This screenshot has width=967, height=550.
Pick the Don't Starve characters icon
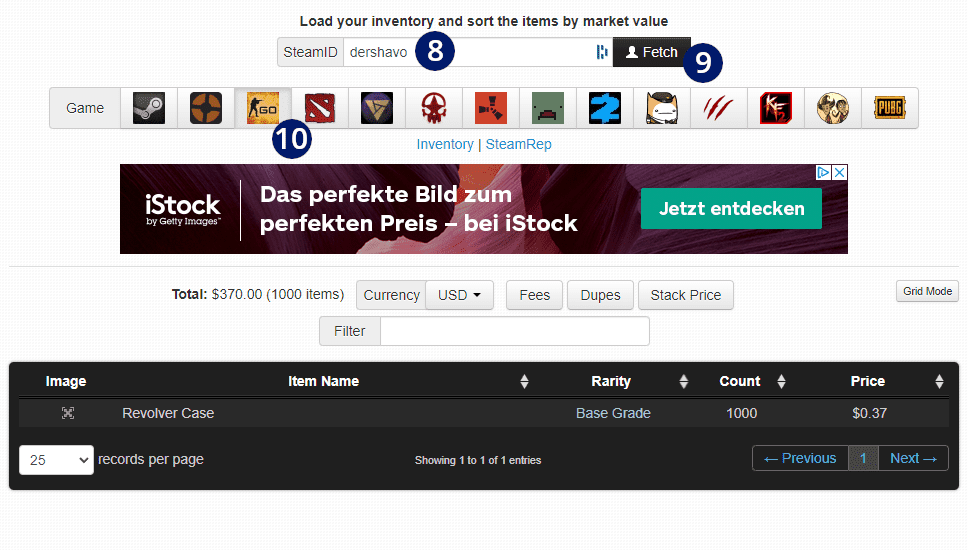tap(833, 108)
